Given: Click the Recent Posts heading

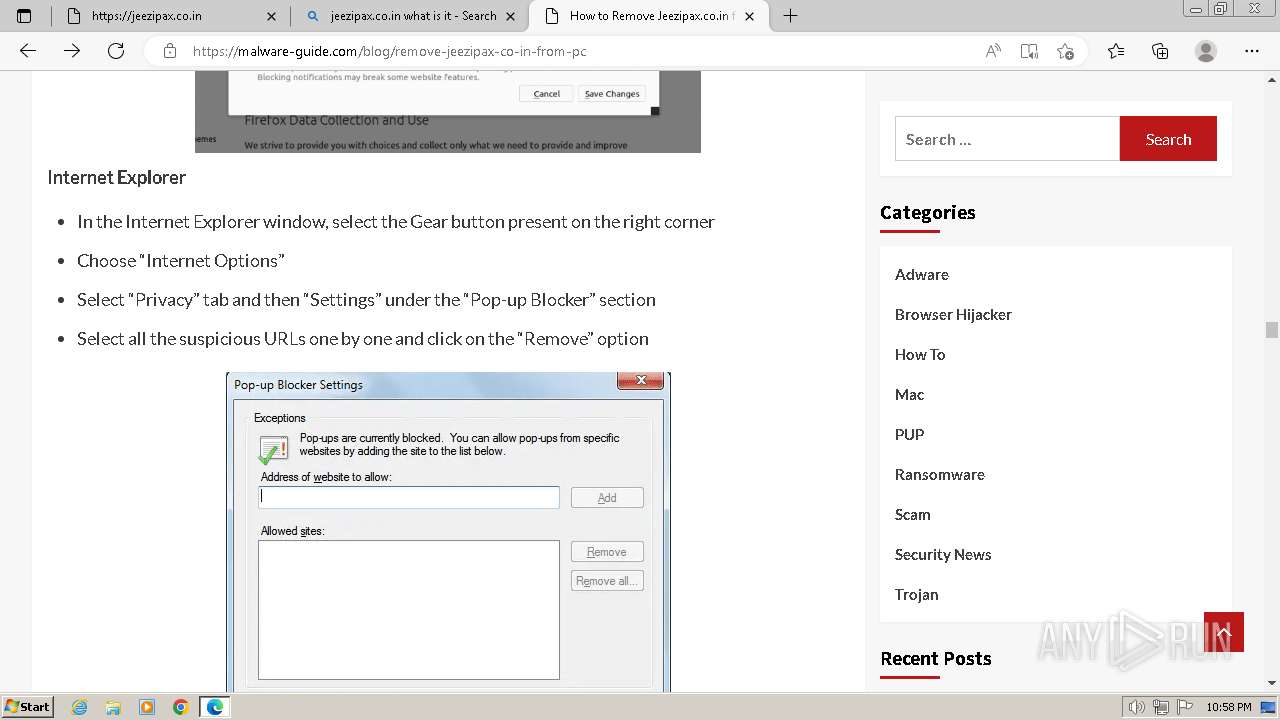Looking at the screenshot, I should click(x=936, y=658).
